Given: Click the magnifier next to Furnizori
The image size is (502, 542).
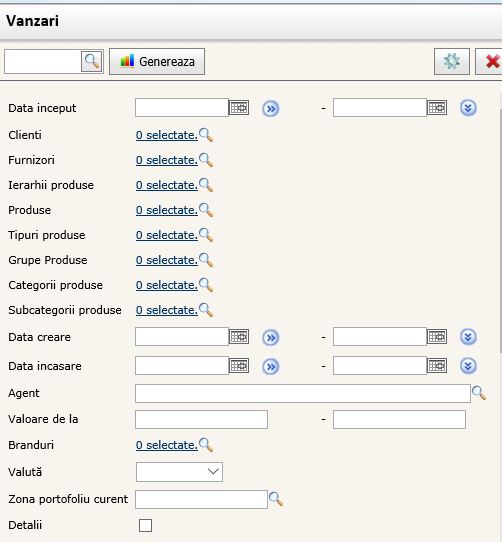Looking at the screenshot, I should click(x=206, y=160).
